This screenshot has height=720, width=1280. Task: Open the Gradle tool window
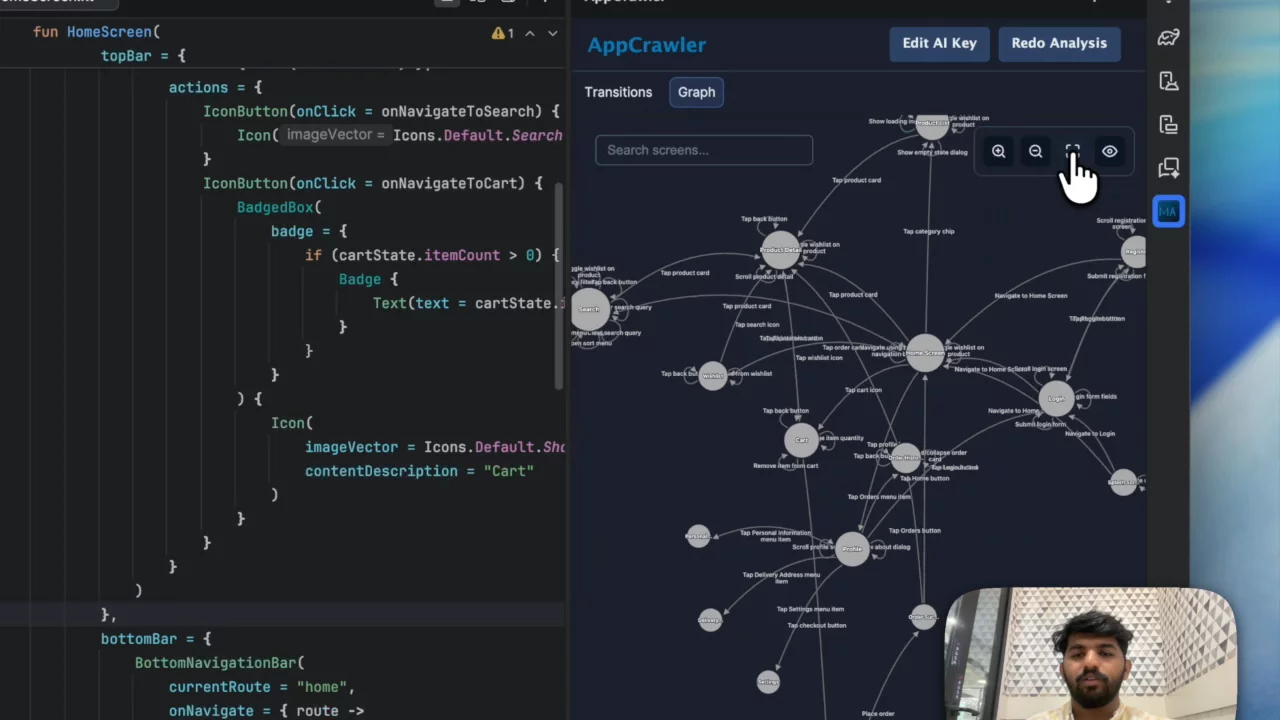point(1168,37)
